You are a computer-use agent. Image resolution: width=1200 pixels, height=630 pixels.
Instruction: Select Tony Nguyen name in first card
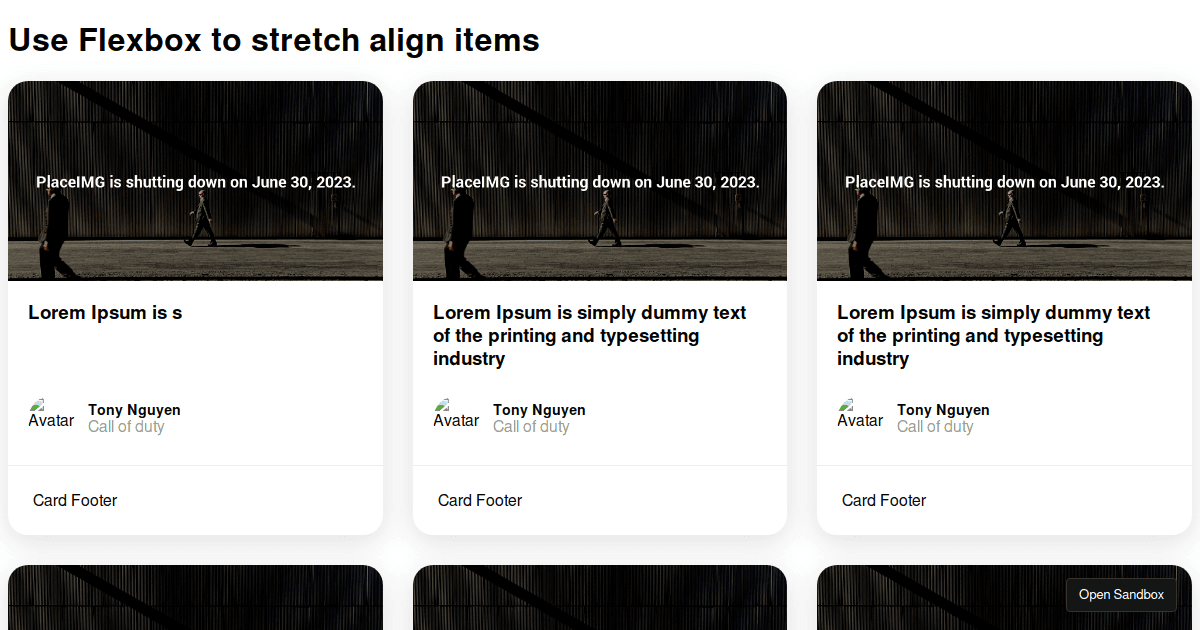134,410
